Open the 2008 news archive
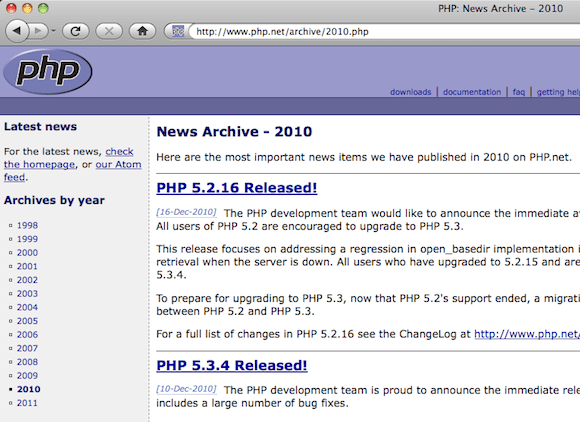This screenshot has height=422, width=580. coord(27,362)
